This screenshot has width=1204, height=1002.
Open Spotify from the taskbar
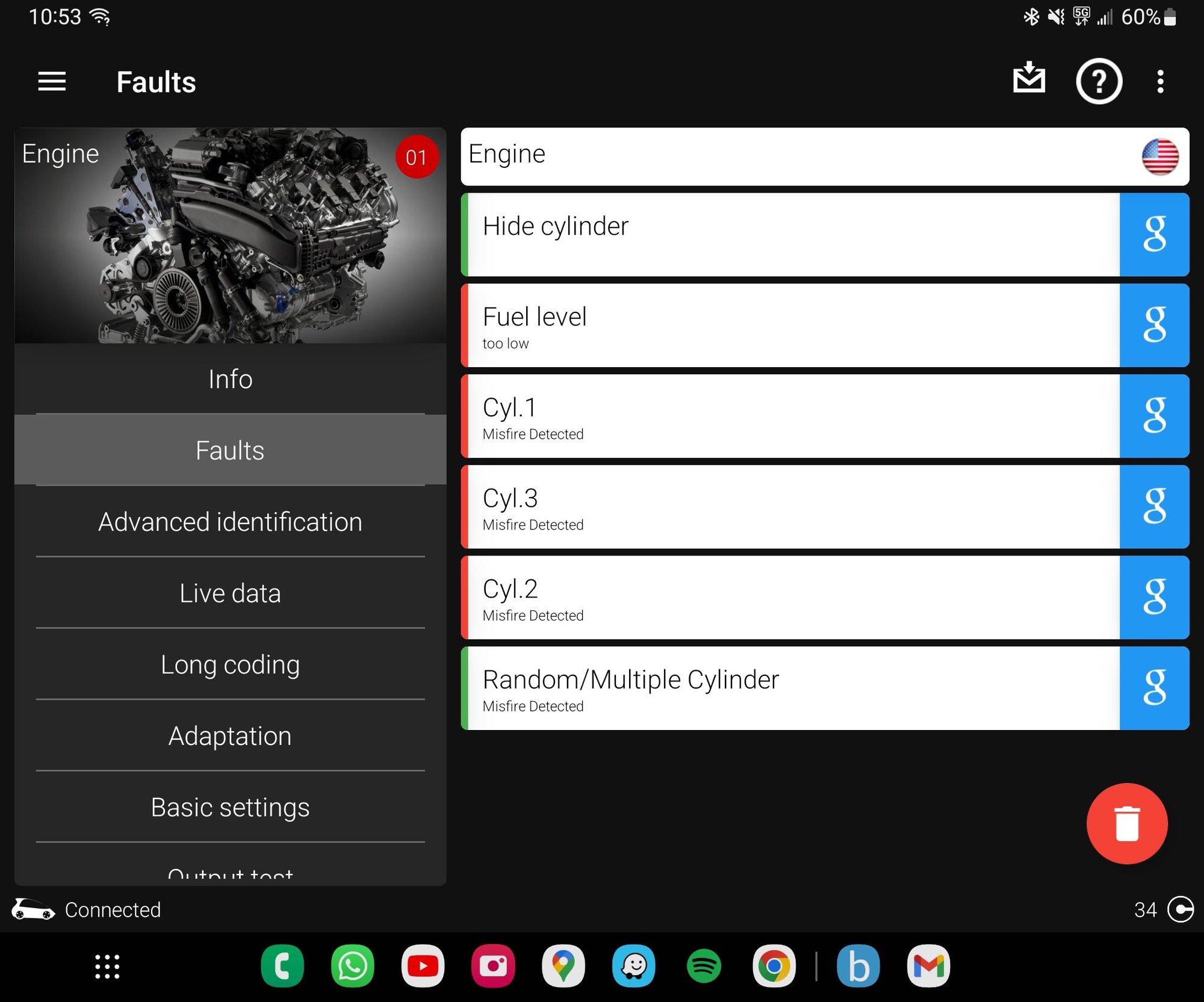pos(704,966)
